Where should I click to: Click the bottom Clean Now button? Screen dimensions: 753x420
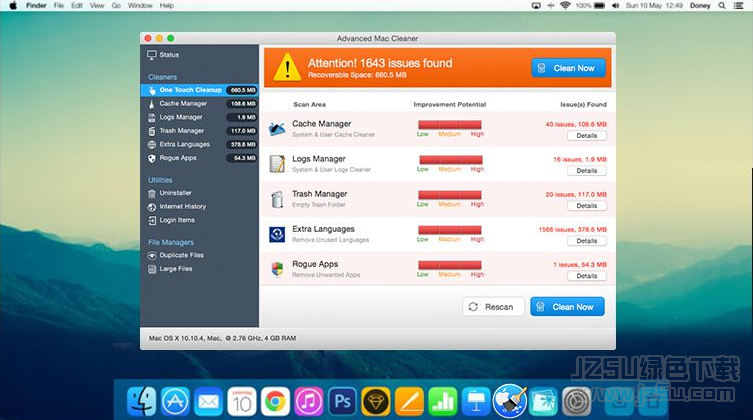pos(567,307)
